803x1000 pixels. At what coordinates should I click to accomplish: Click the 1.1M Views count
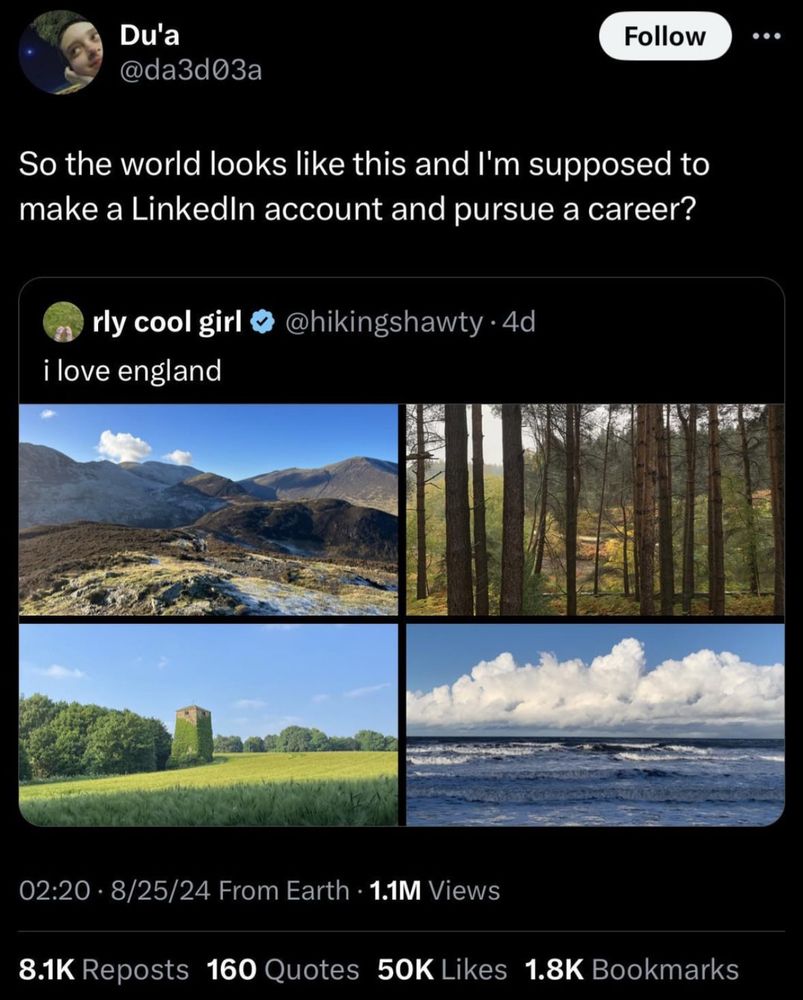436,889
